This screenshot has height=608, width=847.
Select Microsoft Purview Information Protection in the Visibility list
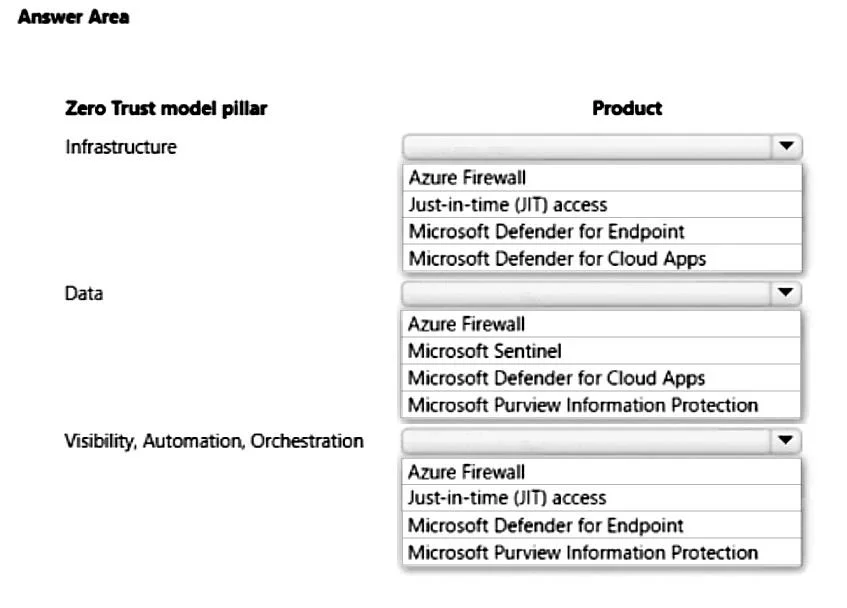point(601,552)
